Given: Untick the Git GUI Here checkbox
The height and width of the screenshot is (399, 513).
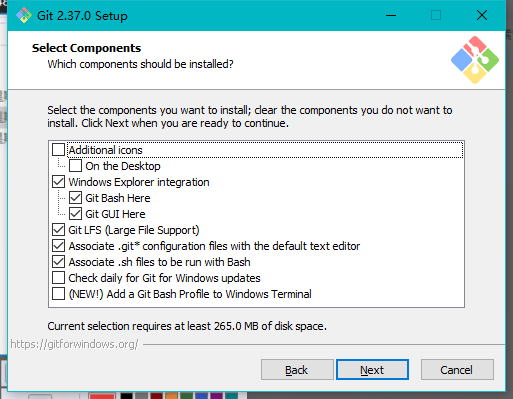Looking at the screenshot, I should (x=75, y=214).
